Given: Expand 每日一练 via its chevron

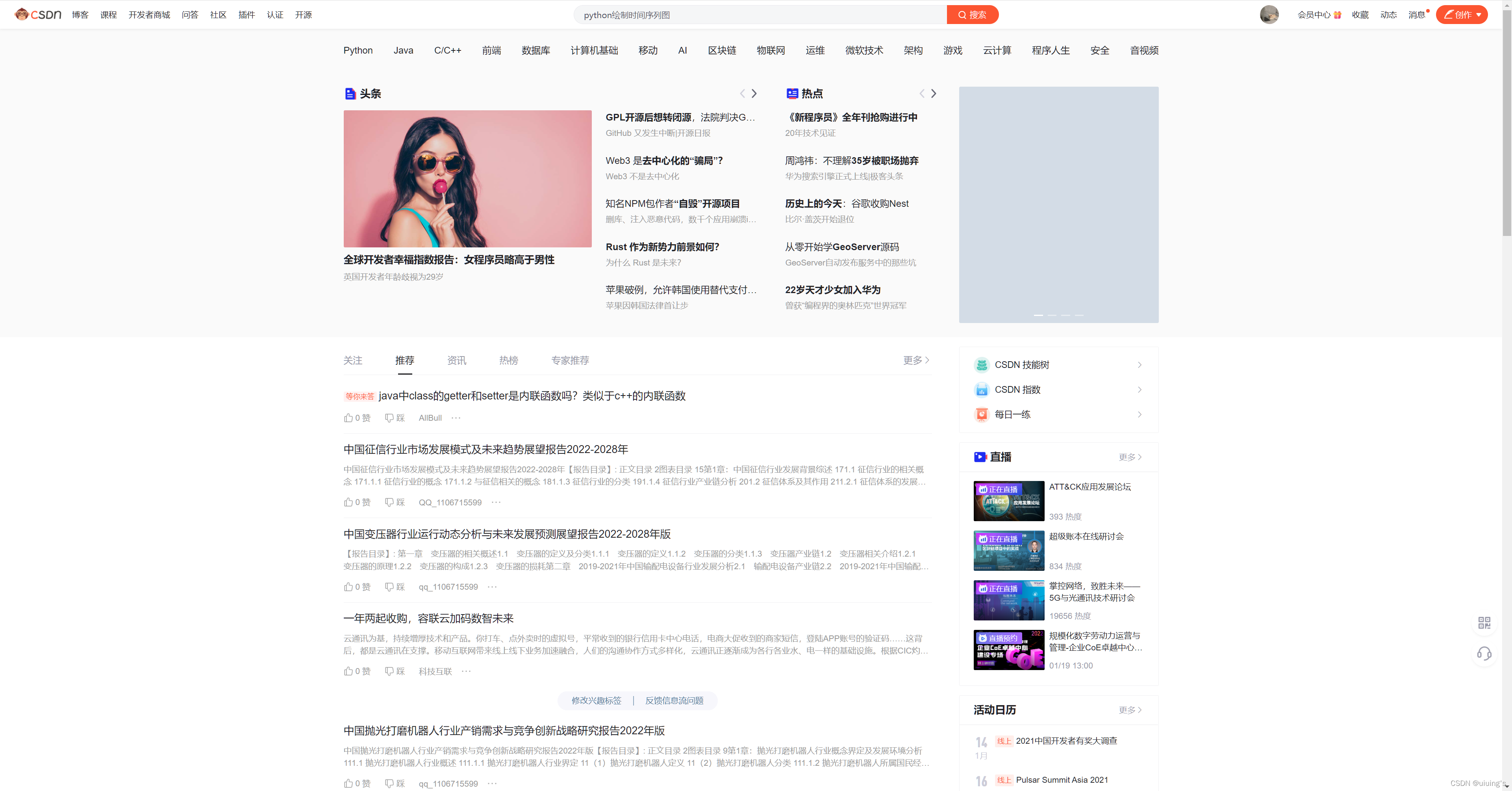Looking at the screenshot, I should [1139, 414].
